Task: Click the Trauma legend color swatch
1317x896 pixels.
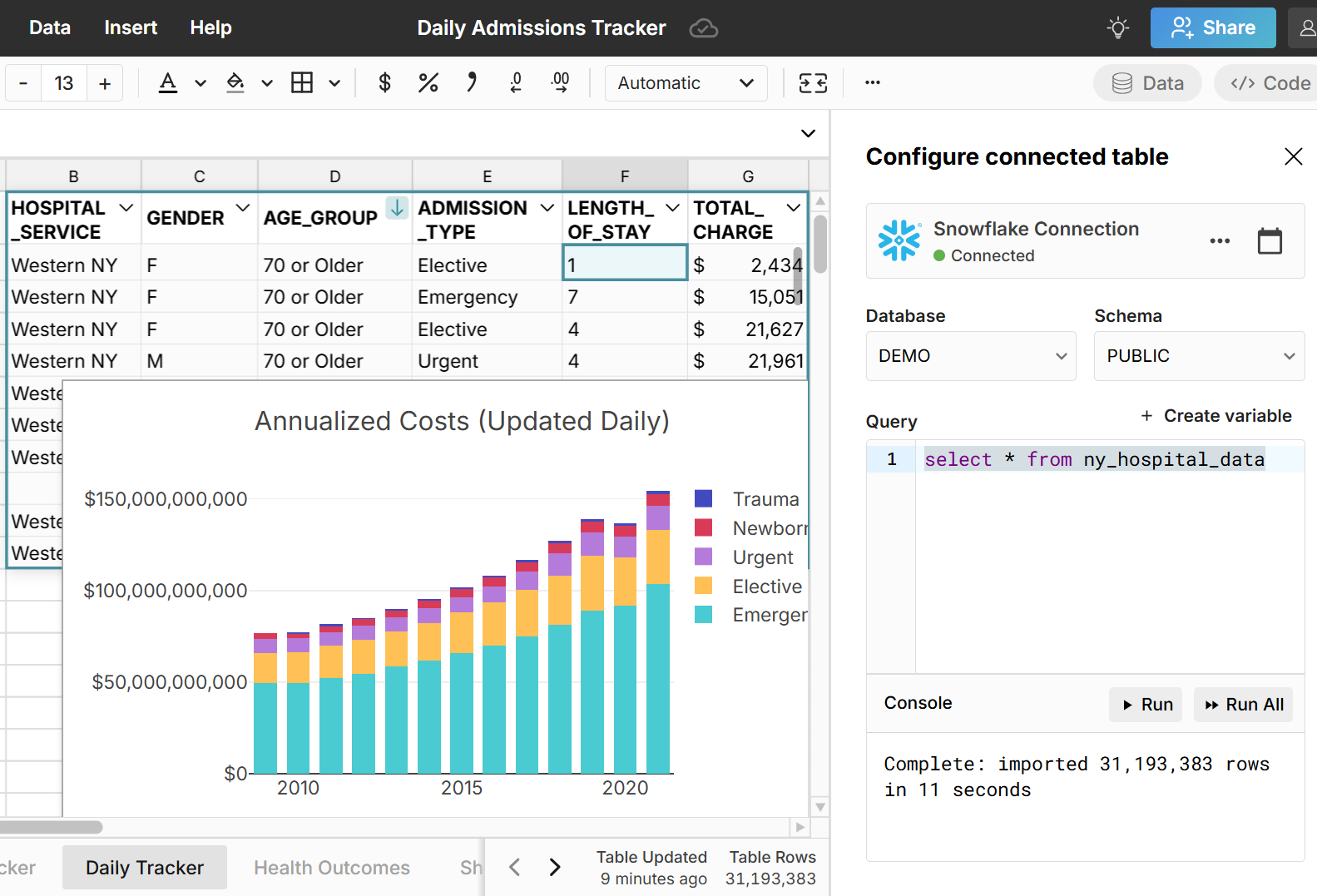Action: coord(703,499)
